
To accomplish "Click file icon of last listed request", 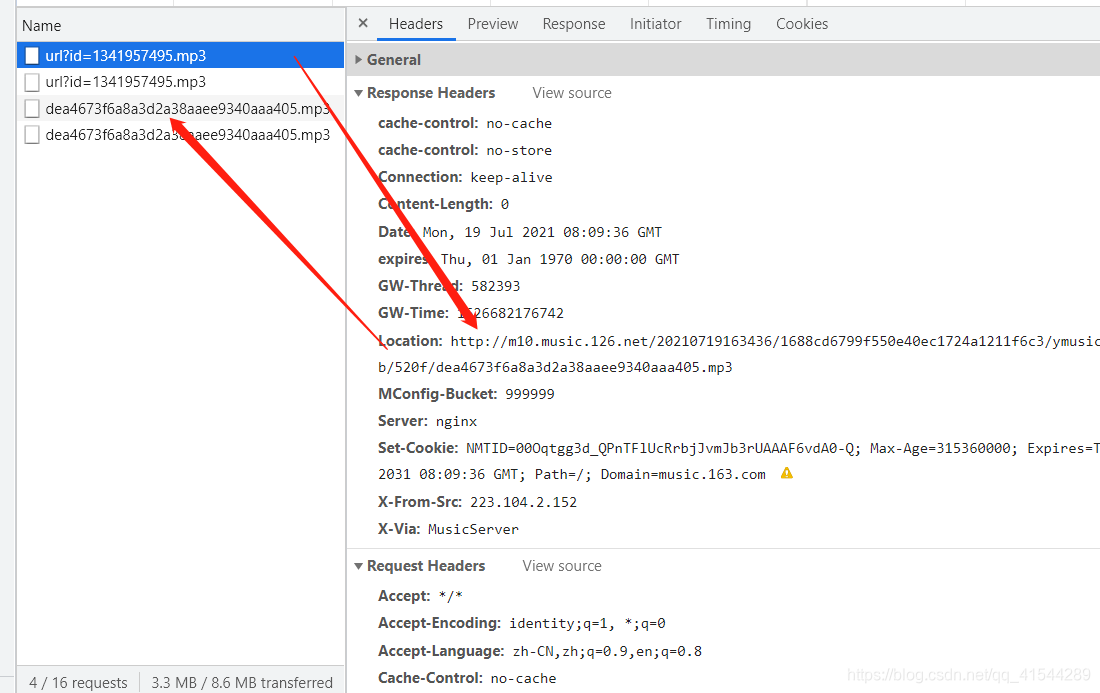I will [x=32, y=134].
